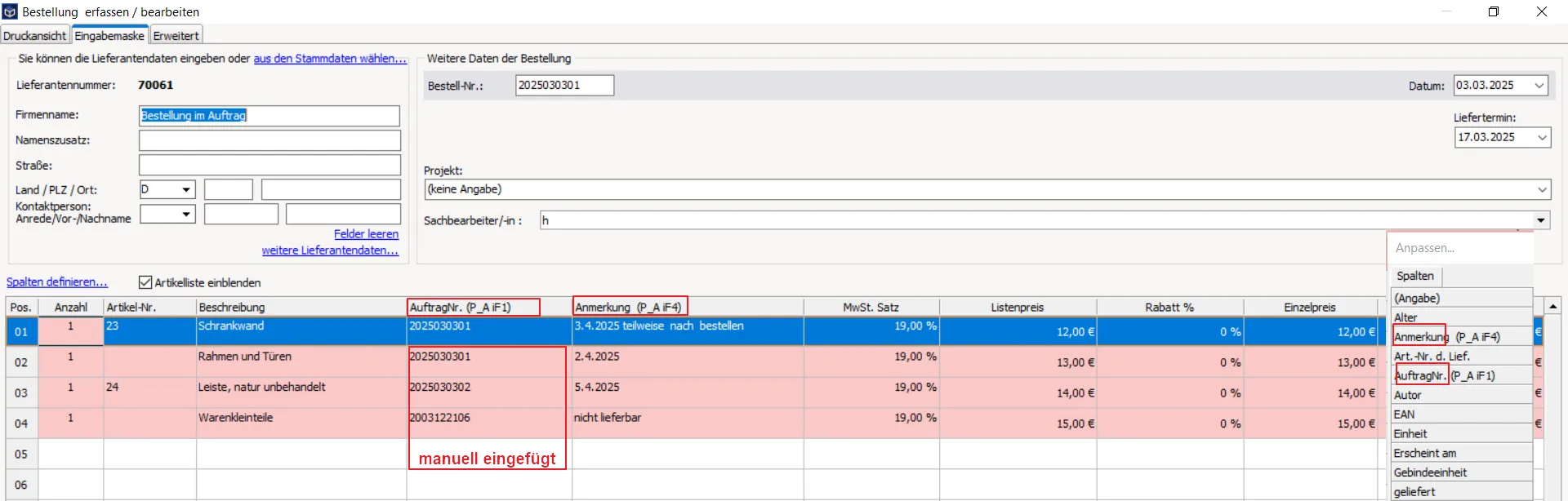Viewport: 1568px width, 501px height.
Task: Click the application icon in title bar
Action: click(x=10, y=11)
